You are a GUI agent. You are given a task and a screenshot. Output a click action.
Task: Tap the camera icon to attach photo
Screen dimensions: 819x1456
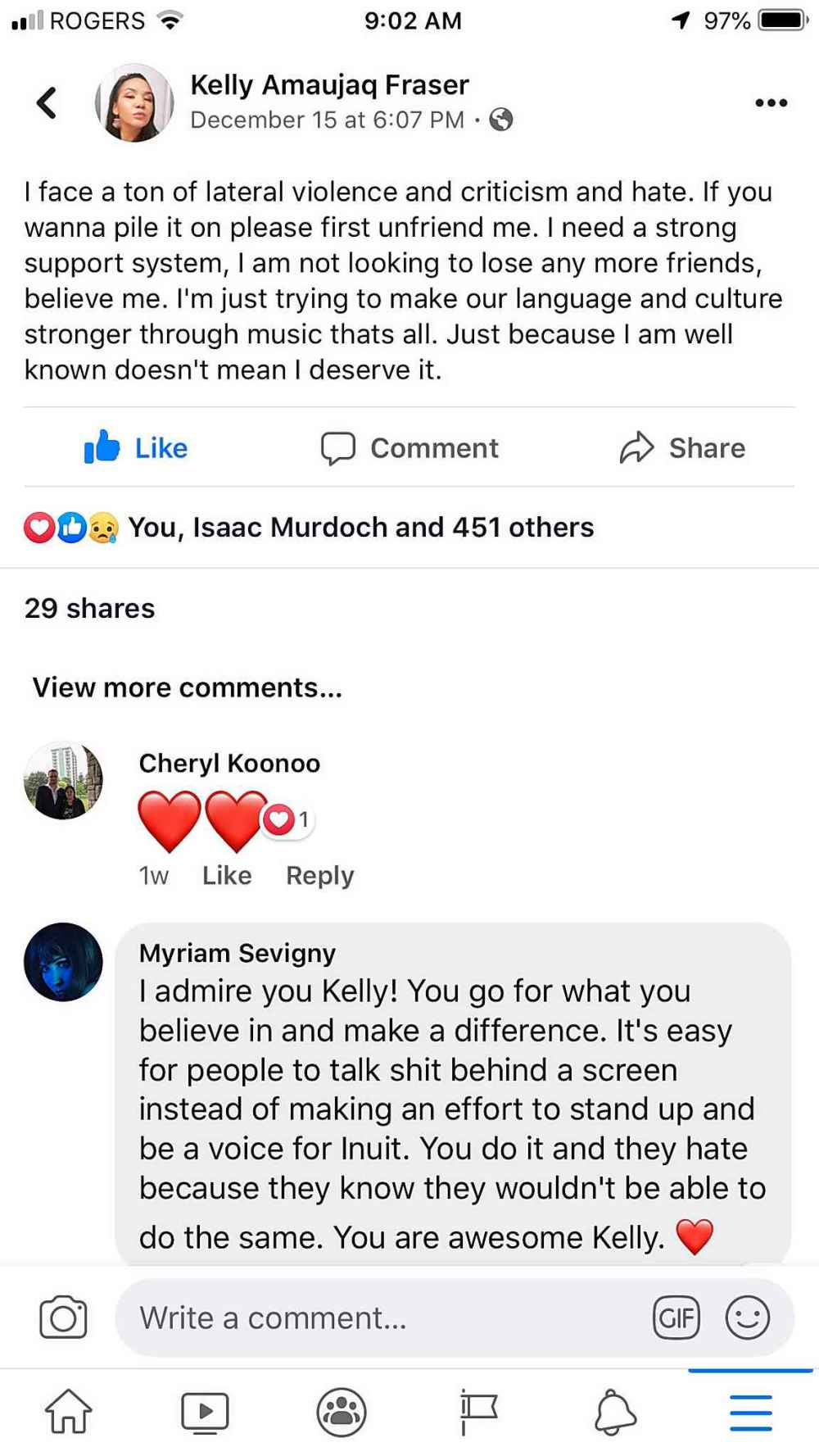(63, 1318)
